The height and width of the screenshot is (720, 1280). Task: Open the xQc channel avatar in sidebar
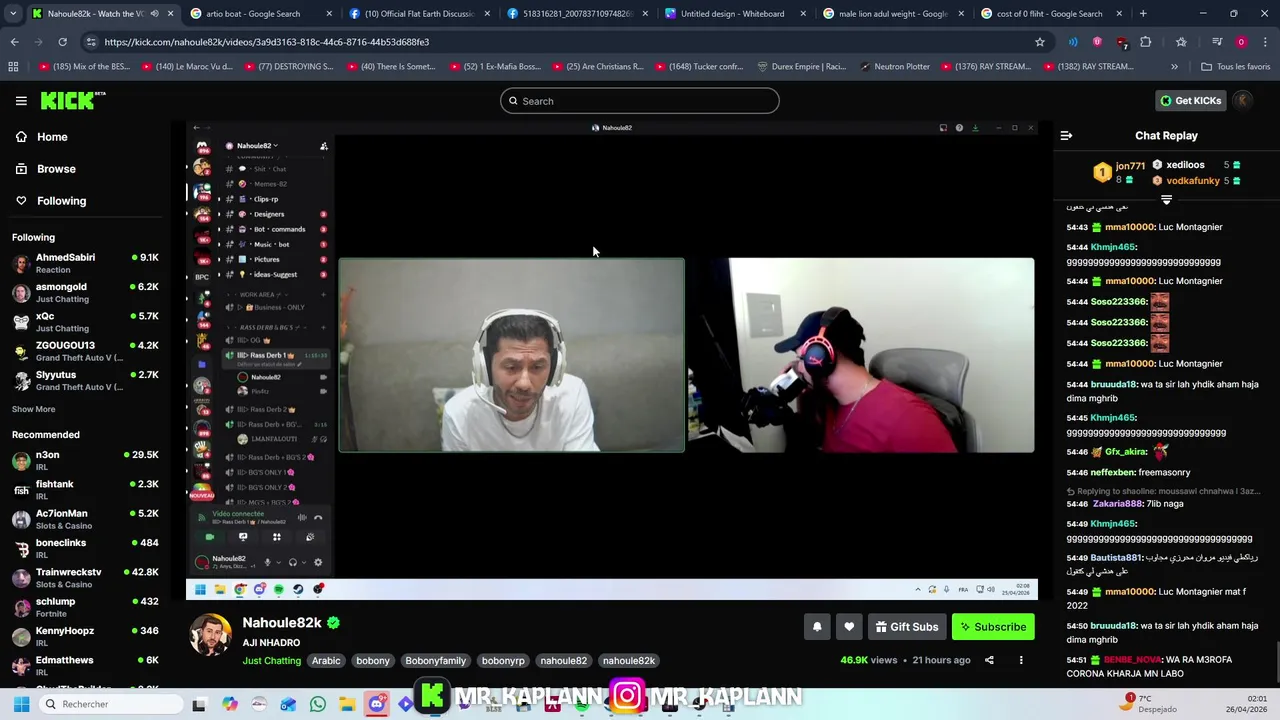[21, 322]
